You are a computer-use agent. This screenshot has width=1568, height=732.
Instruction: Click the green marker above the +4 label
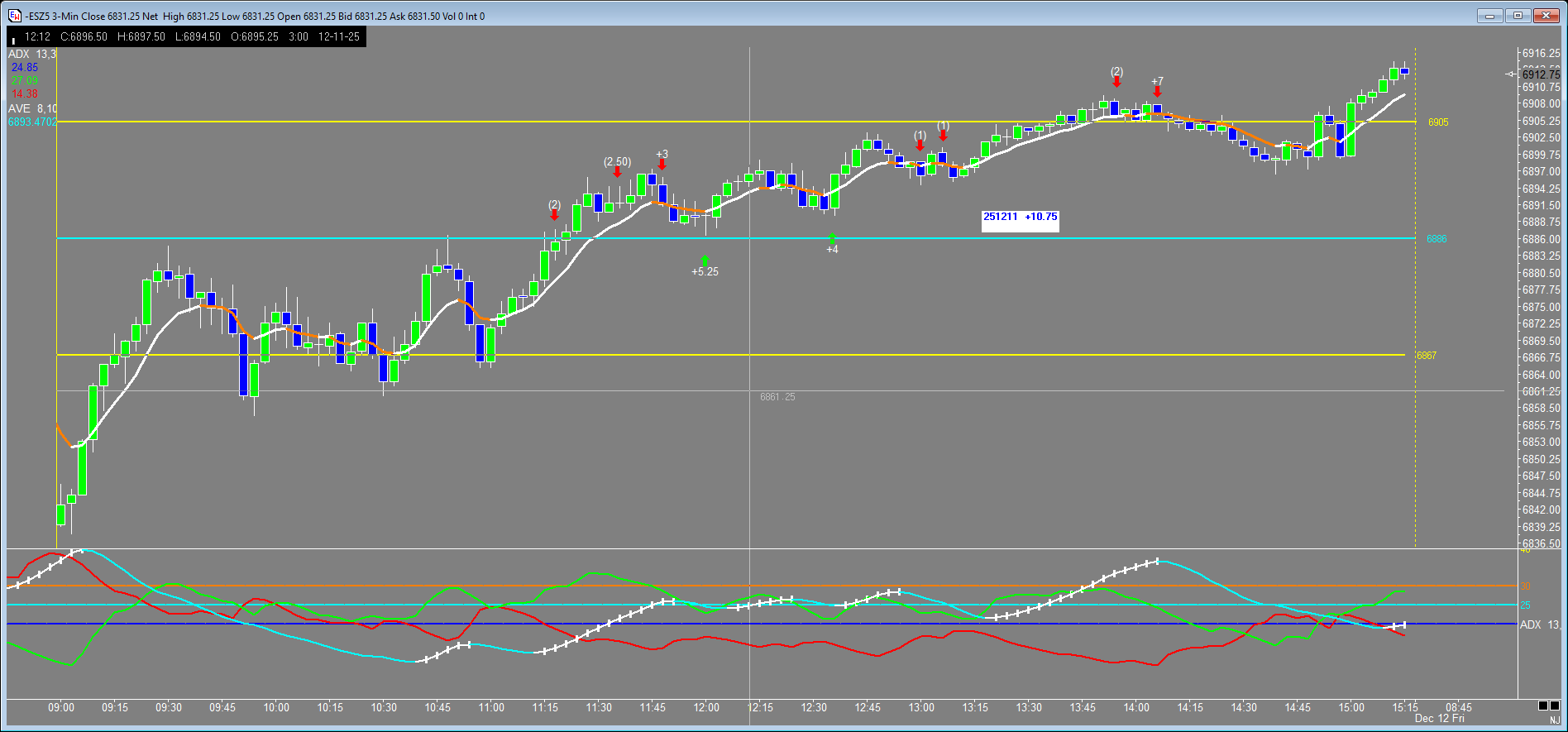point(832,239)
